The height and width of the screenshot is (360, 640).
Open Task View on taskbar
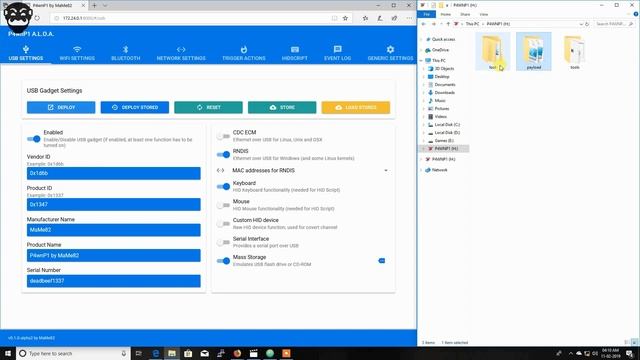(x=138, y=353)
